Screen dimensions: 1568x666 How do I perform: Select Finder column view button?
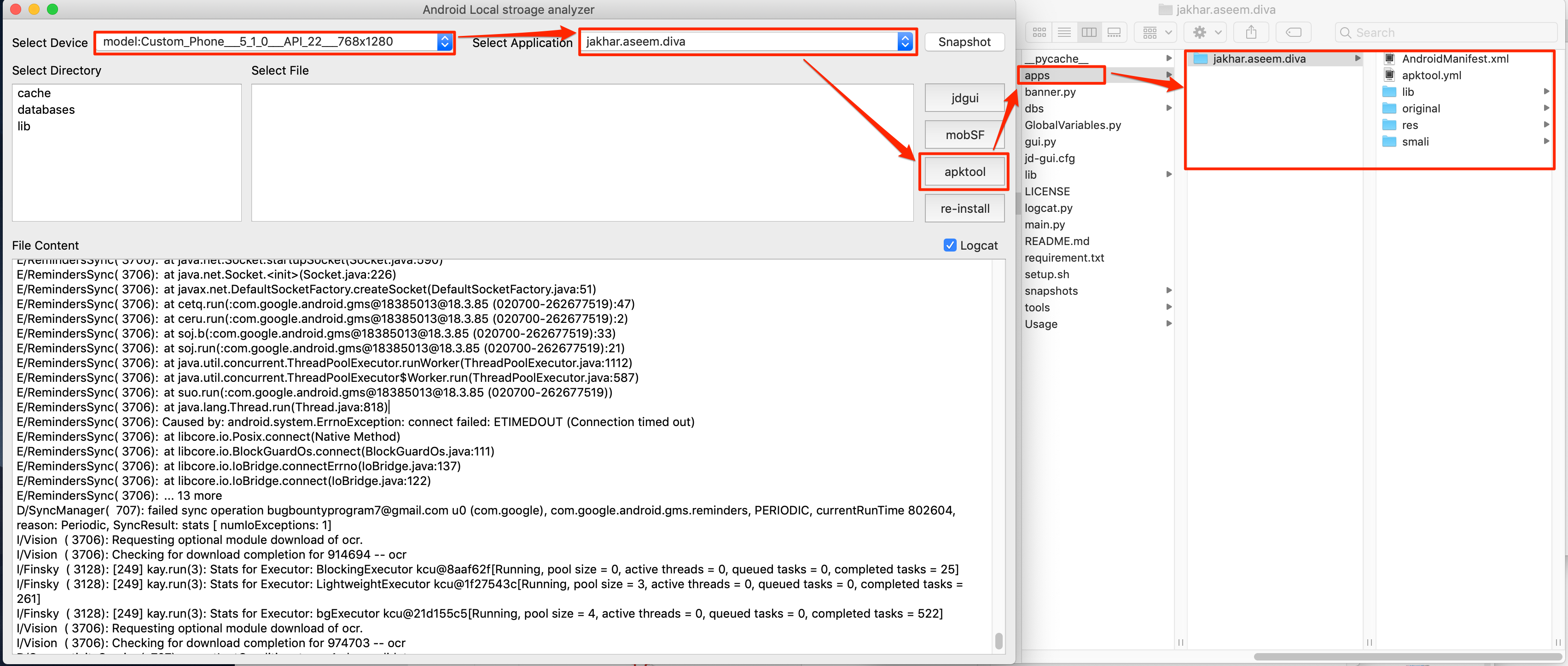coord(1089,32)
